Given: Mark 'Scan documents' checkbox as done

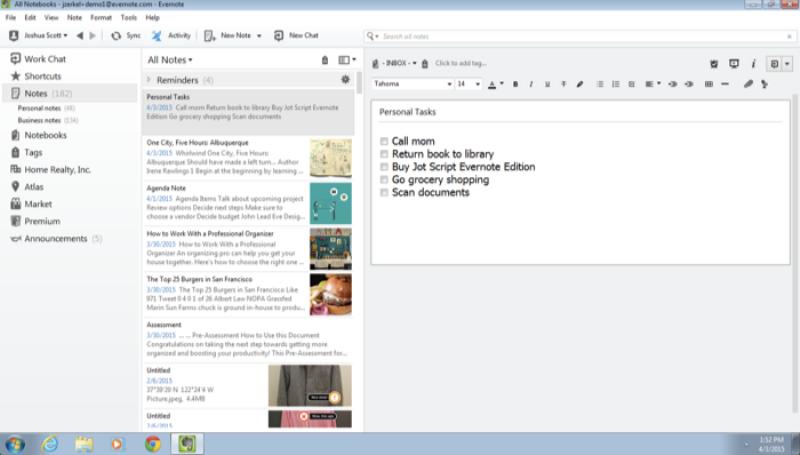Looking at the screenshot, I should point(384,192).
